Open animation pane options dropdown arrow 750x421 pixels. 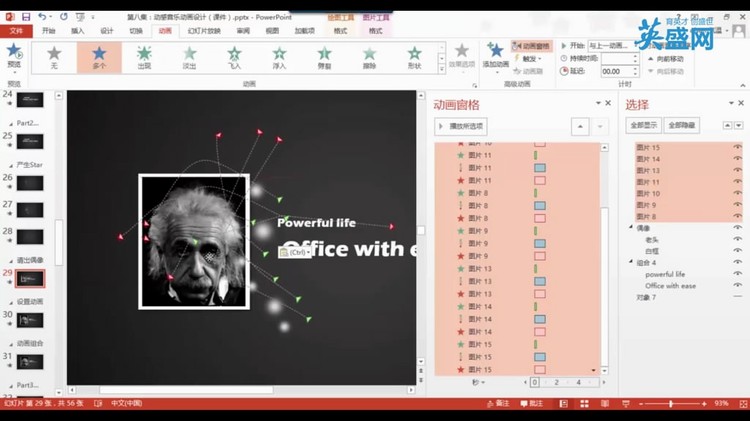coord(598,103)
